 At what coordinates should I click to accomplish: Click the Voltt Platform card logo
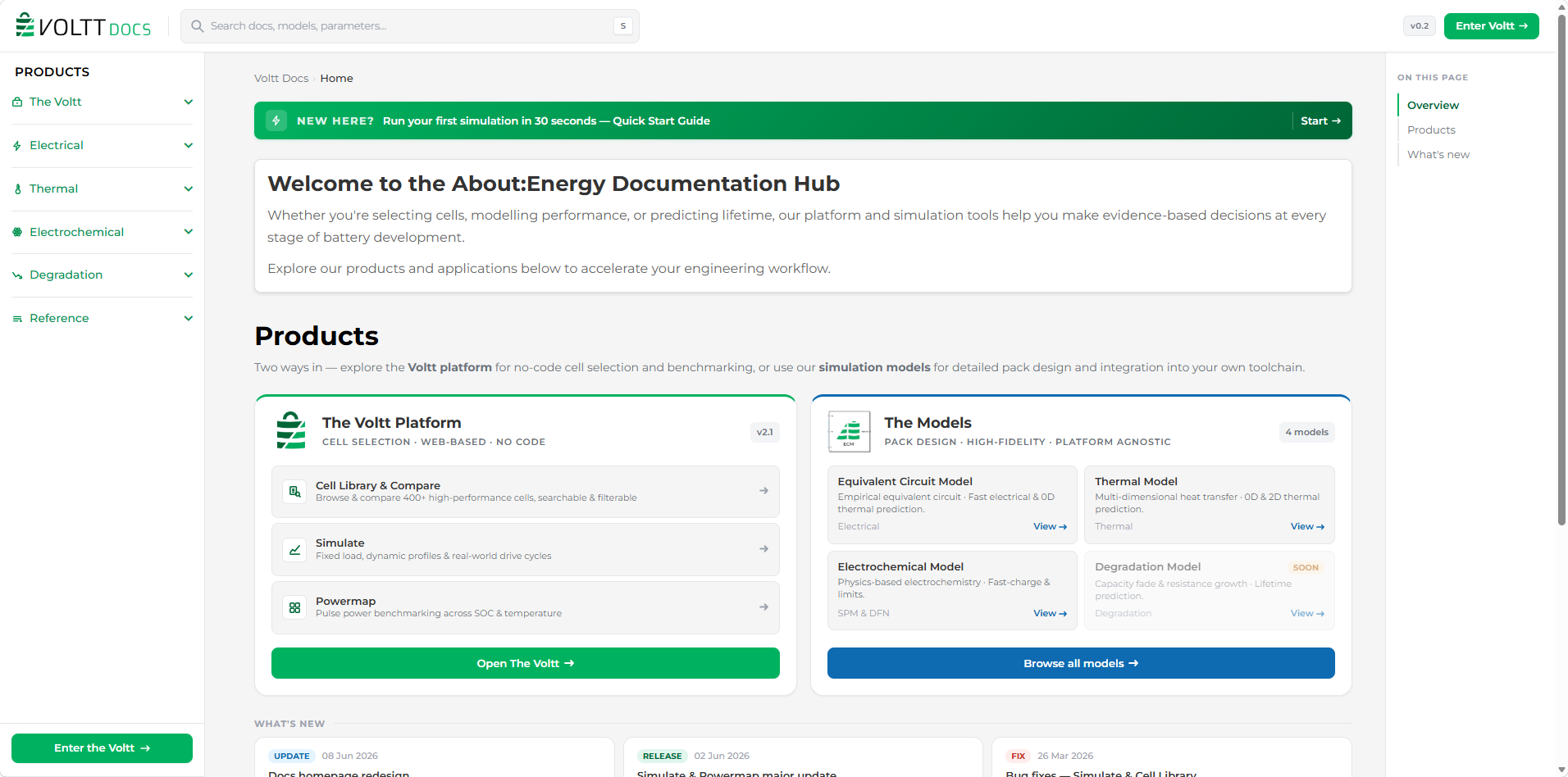(291, 430)
